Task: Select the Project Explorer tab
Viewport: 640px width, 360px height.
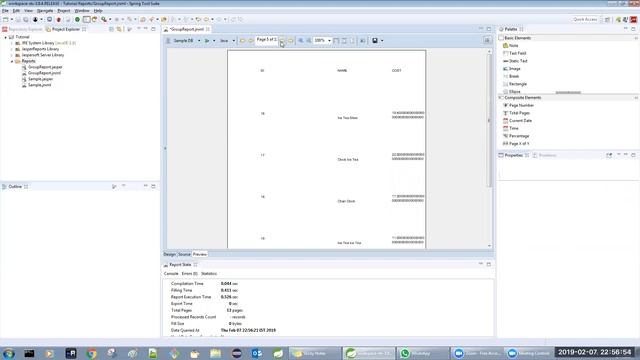Action: [x=65, y=29]
